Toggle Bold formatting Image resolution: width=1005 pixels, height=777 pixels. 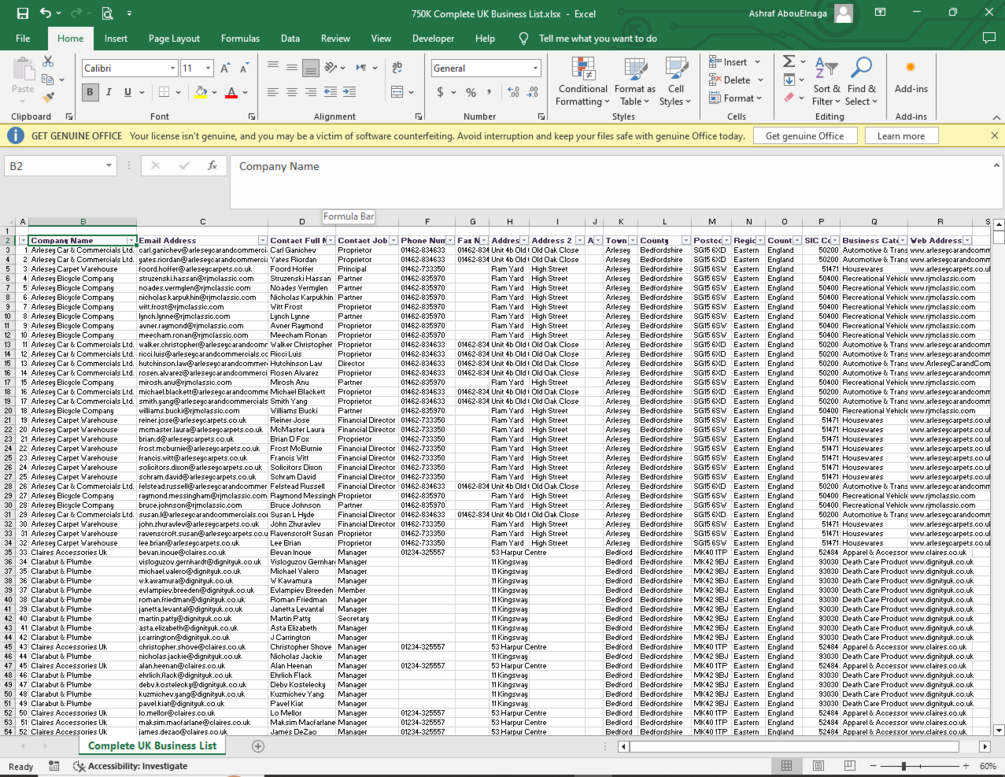point(90,92)
